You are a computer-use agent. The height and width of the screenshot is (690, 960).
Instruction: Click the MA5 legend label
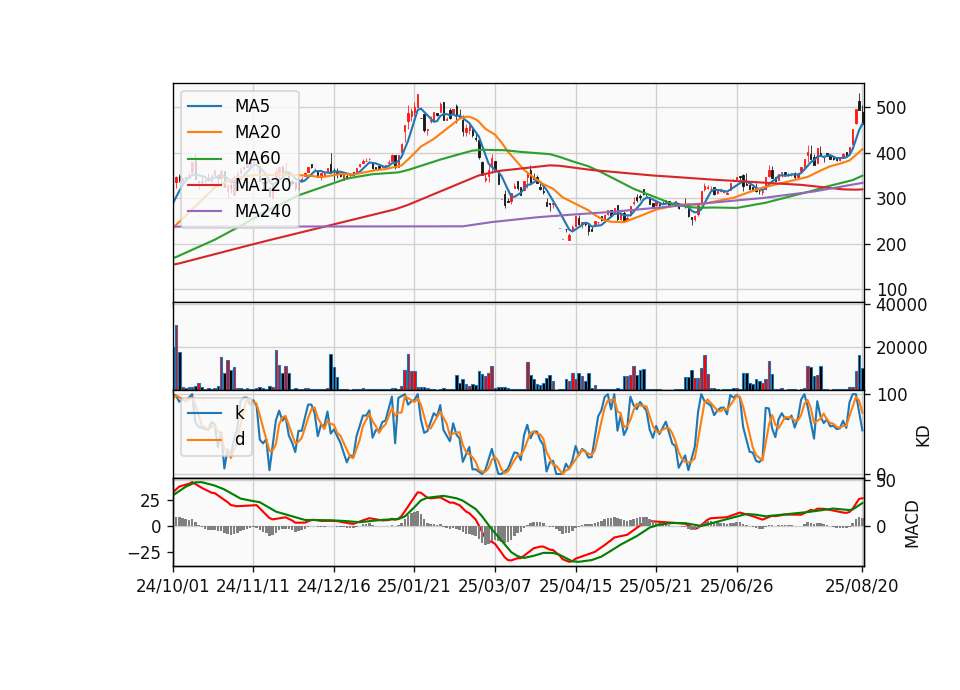point(252,106)
